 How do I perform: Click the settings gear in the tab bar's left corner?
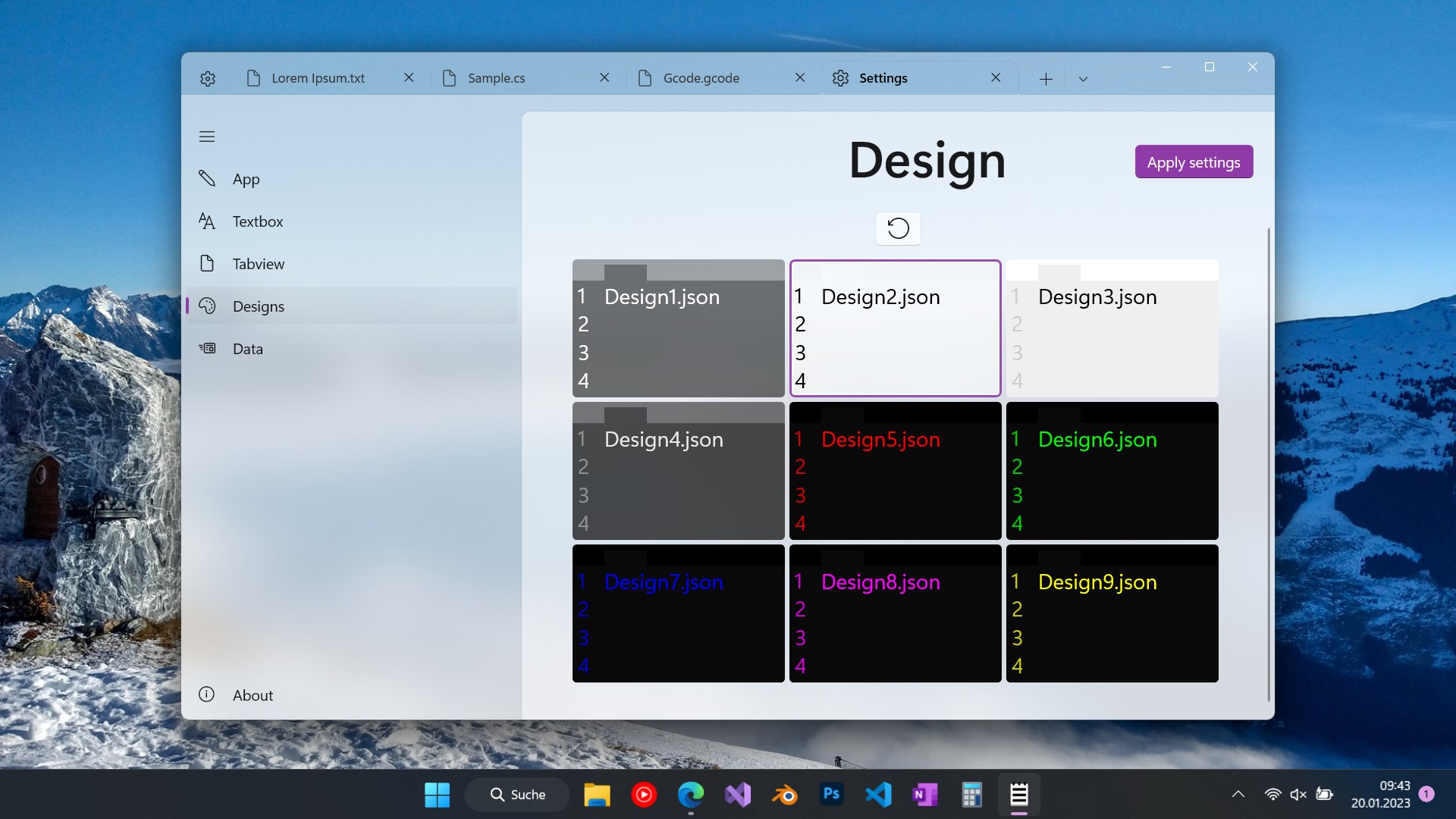208,78
